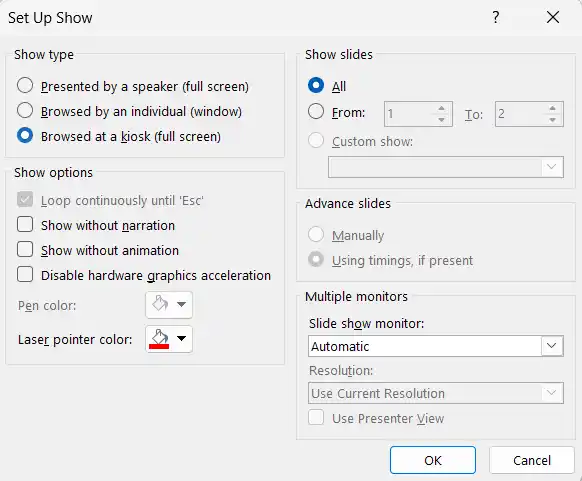Click the Multiple monitors group label
The height and width of the screenshot is (481, 582).
[x=356, y=297]
